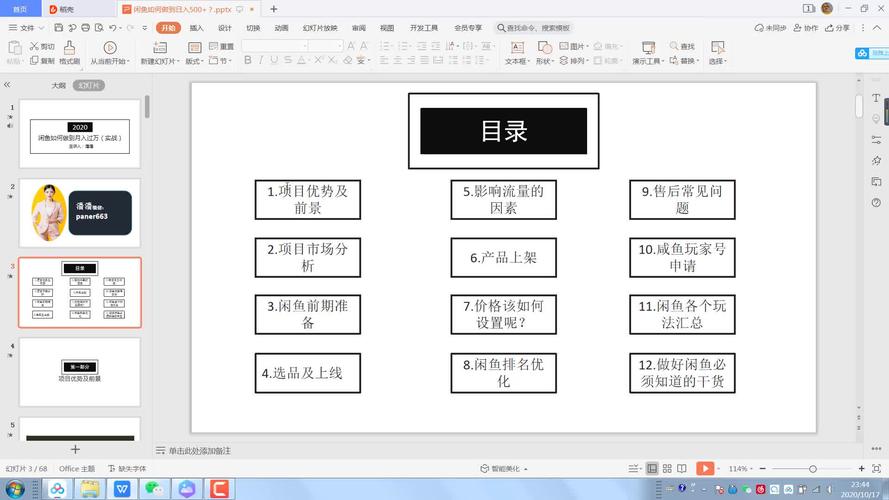The height and width of the screenshot is (500, 889).
Task: Toggle Underline formatting
Action: coord(274,60)
